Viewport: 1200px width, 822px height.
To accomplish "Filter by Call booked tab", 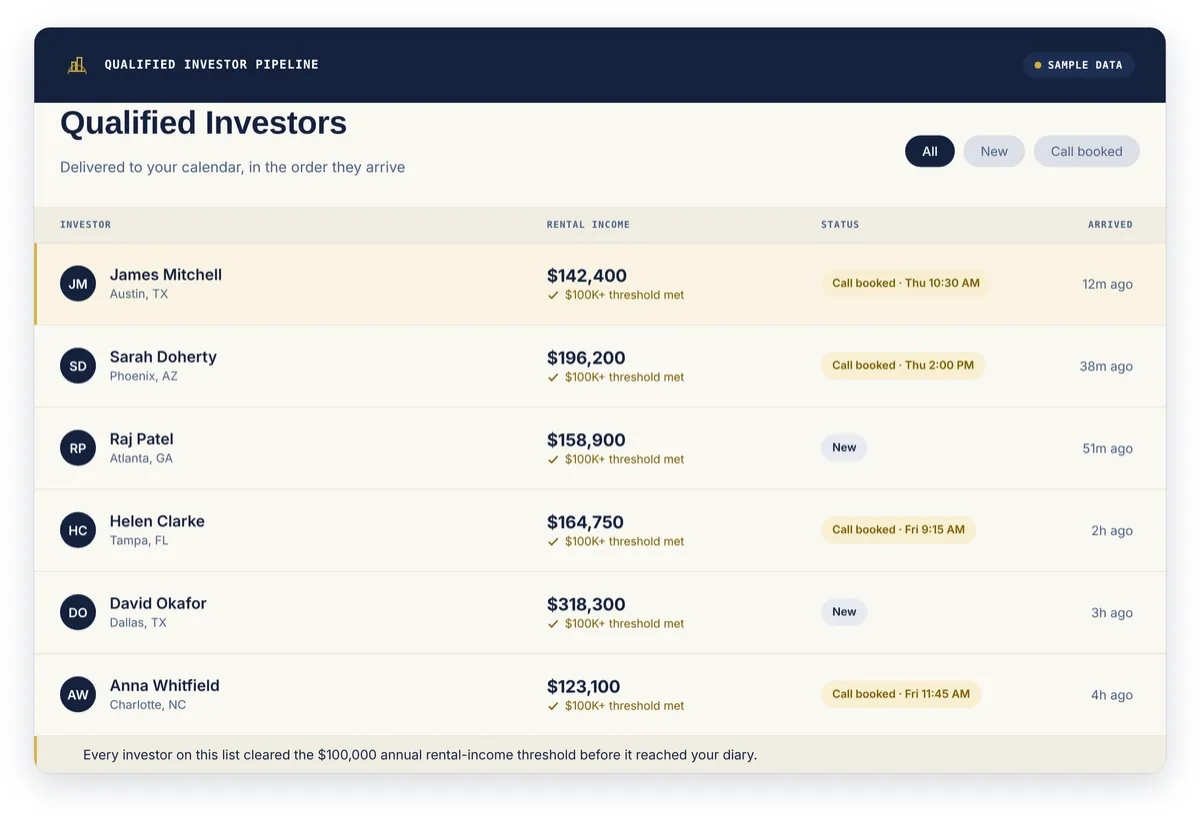I will [x=1086, y=151].
